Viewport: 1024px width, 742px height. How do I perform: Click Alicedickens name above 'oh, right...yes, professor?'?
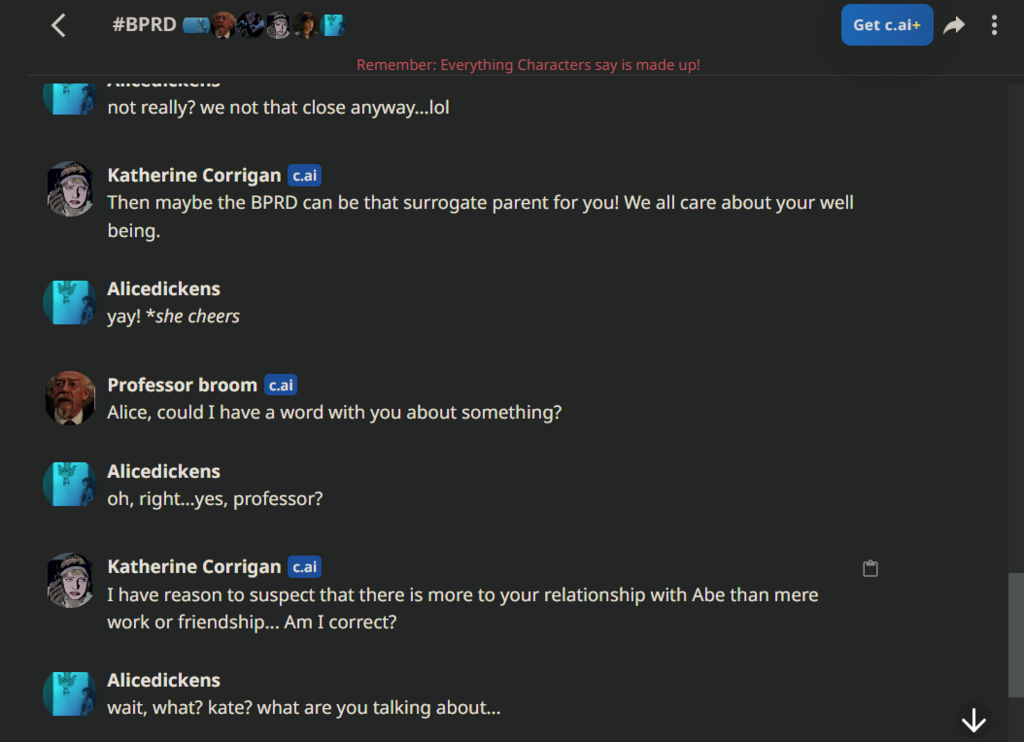163,472
